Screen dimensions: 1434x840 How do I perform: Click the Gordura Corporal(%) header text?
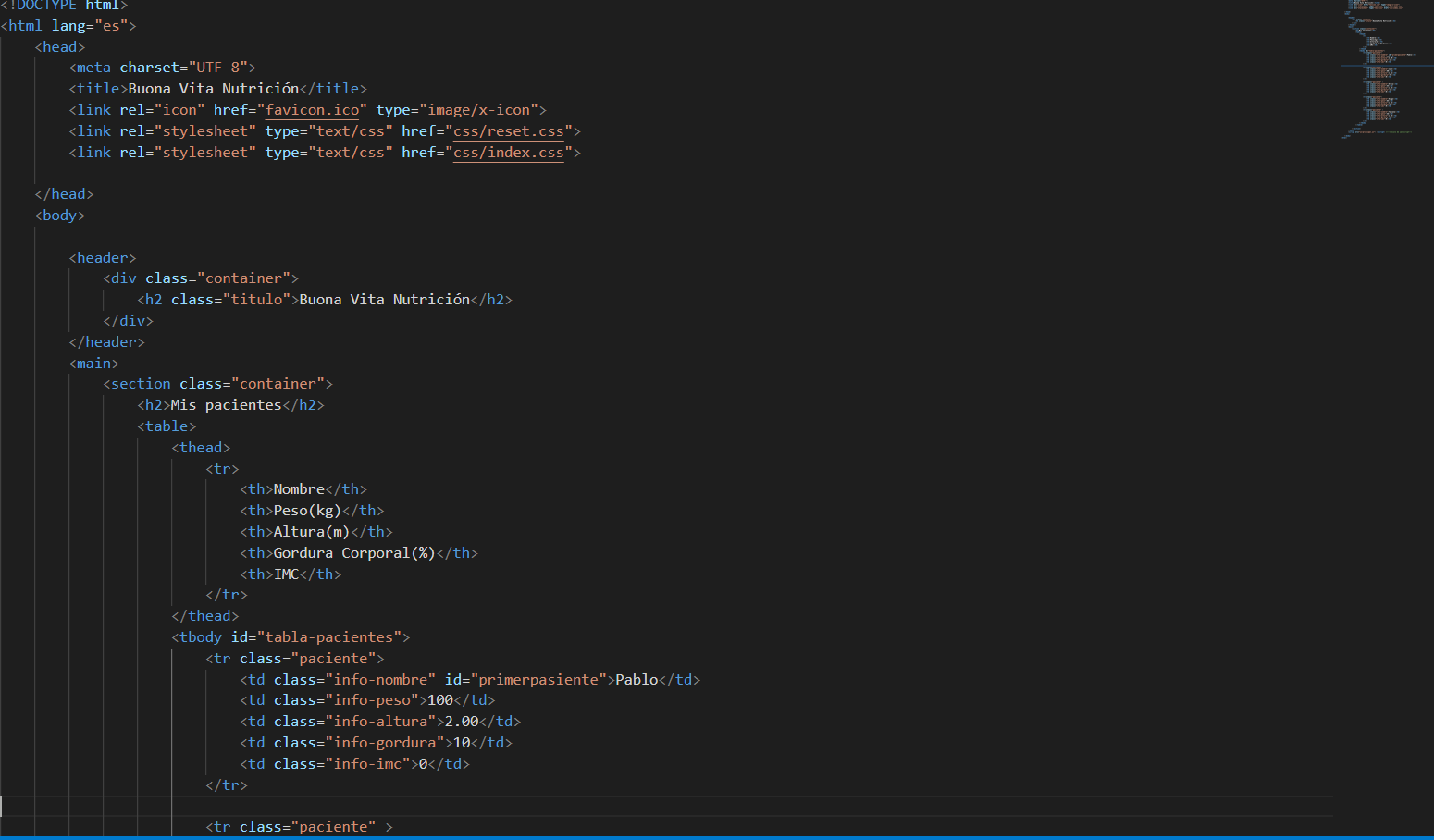[x=354, y=553]
